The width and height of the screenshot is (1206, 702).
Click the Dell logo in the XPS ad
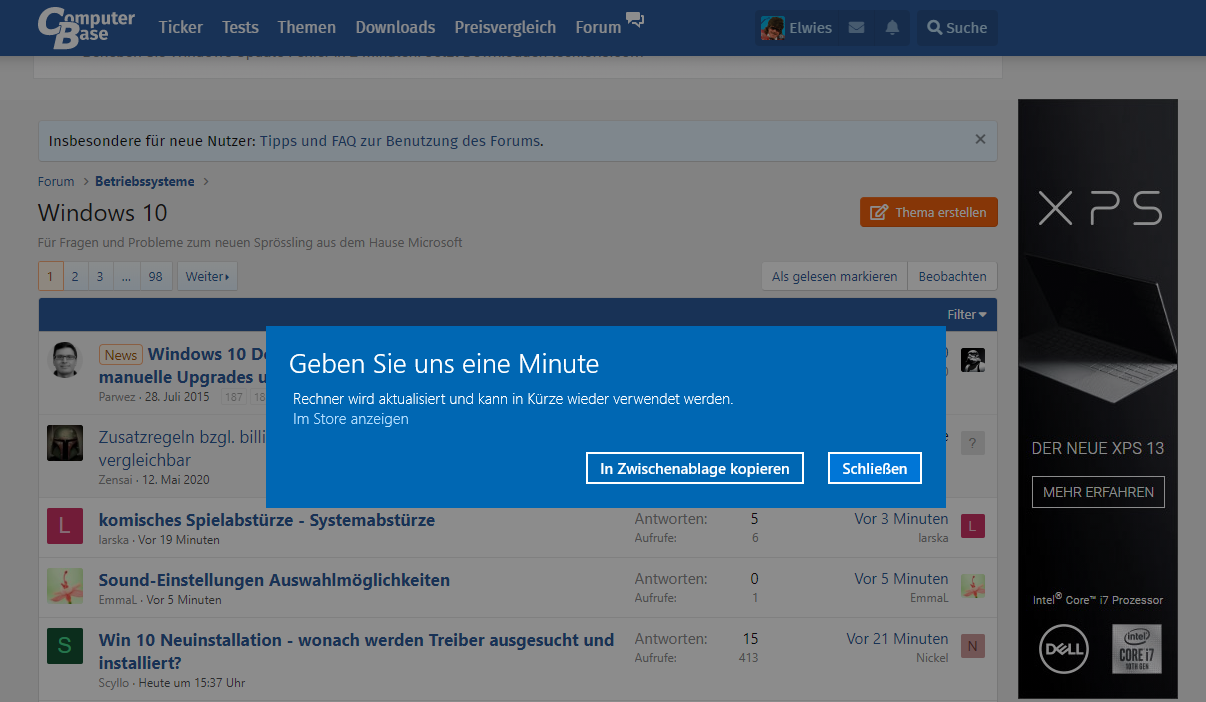(1063, 649)
